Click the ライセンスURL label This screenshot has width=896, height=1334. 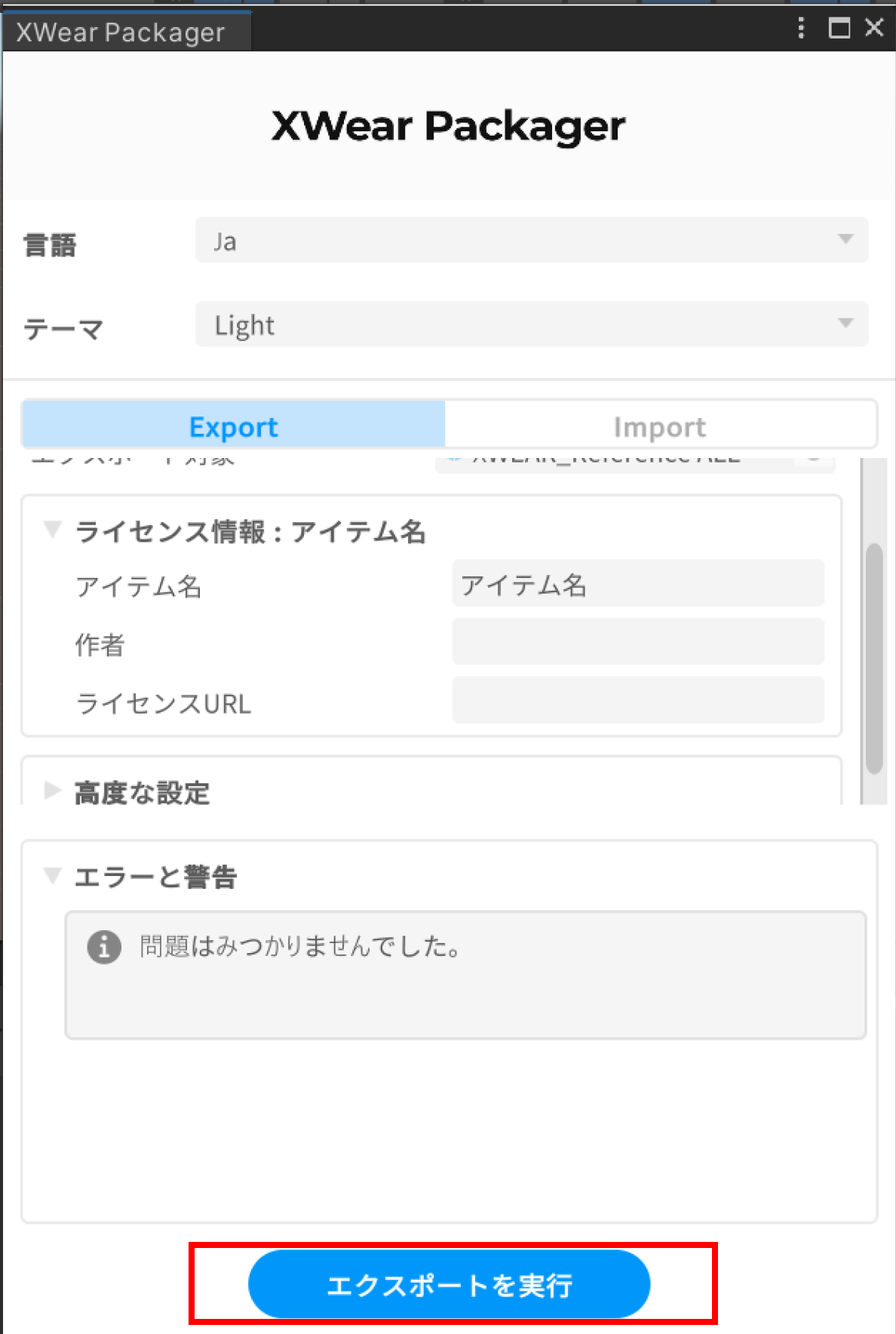pos(163,703)
